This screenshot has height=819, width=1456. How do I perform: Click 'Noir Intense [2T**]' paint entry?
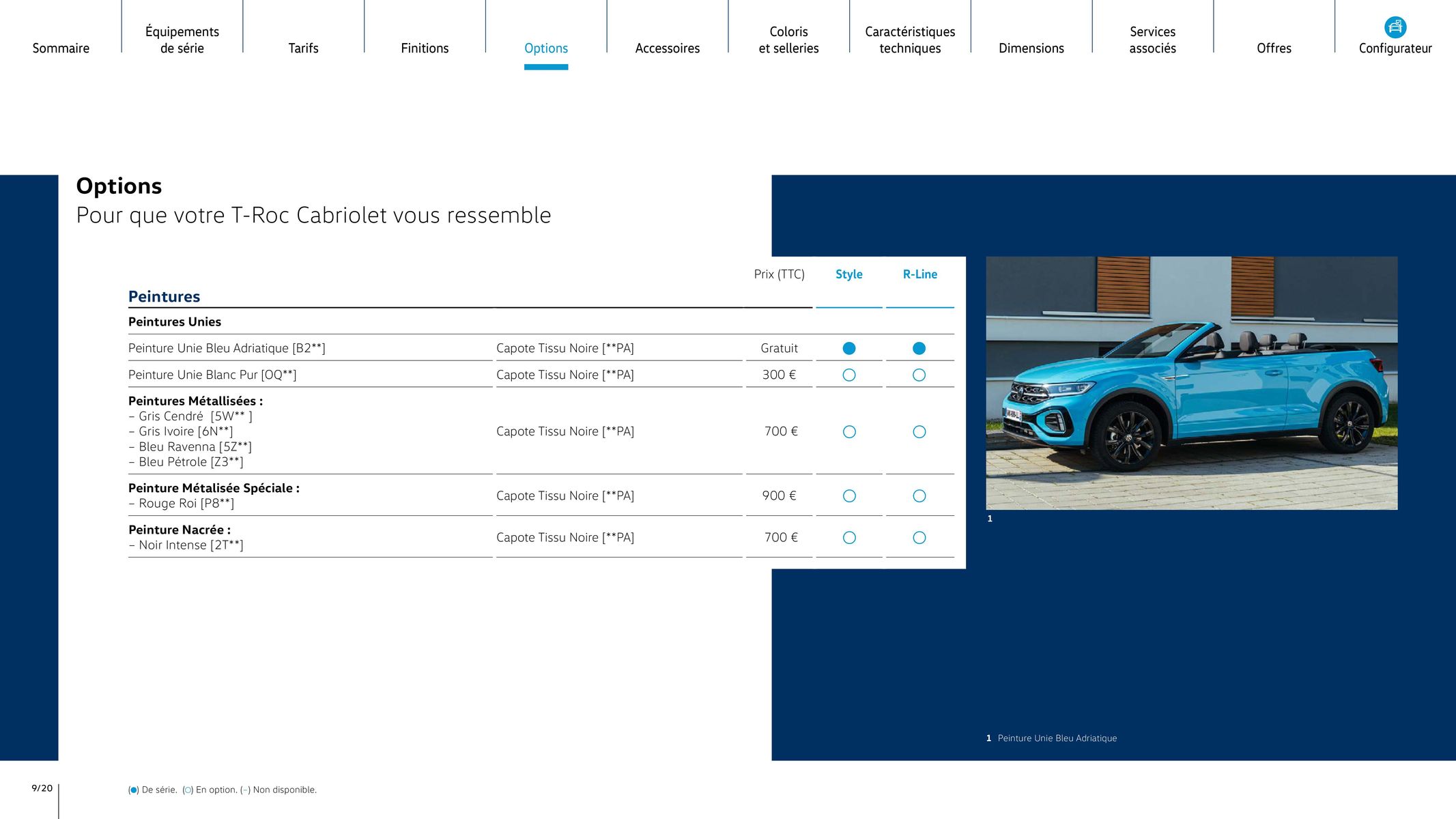(x=186, y=545)
